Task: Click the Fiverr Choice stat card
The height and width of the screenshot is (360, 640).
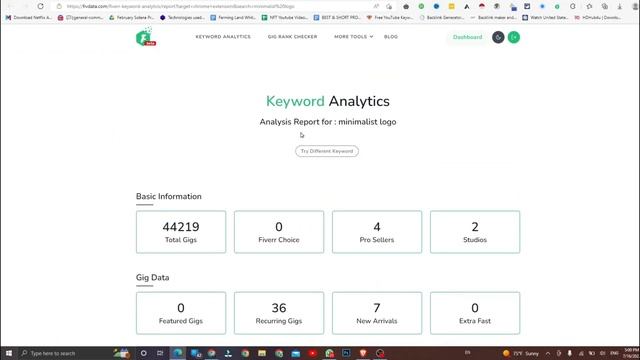Action: click(x=279, y=232)
